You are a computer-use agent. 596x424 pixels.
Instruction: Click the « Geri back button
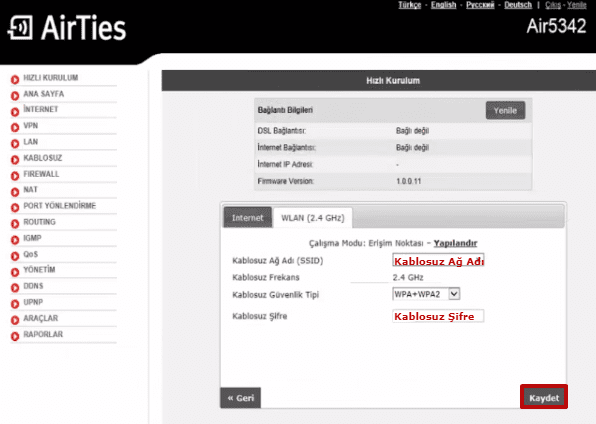tap(241, 398)
